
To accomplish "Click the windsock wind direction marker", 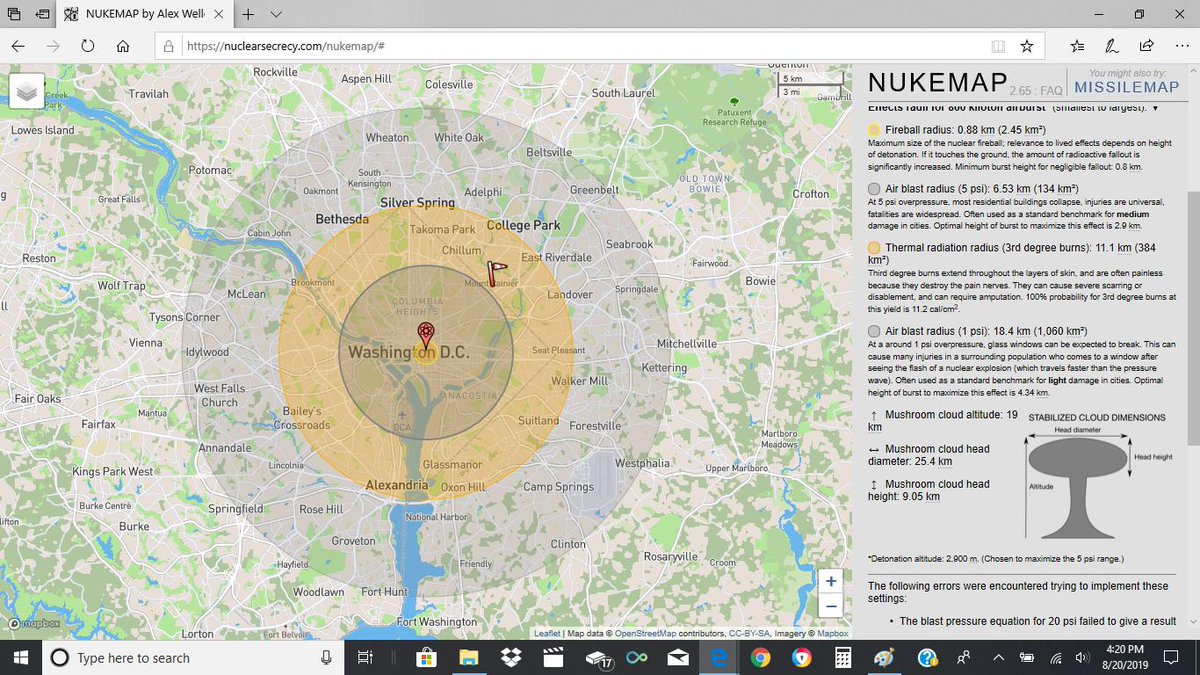I will click(x=496, y=272).
